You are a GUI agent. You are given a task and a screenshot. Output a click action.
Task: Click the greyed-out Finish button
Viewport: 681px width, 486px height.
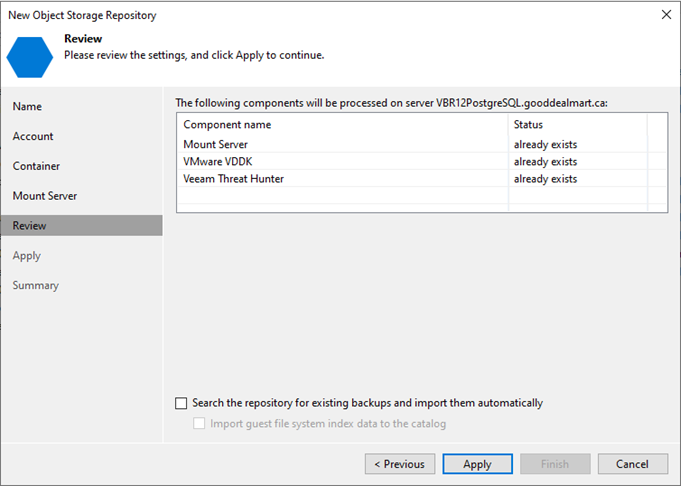tap(555, 464)
